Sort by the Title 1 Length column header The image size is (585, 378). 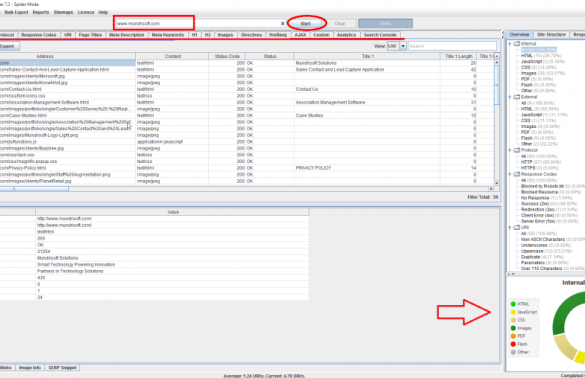click(x=459, y=56)
